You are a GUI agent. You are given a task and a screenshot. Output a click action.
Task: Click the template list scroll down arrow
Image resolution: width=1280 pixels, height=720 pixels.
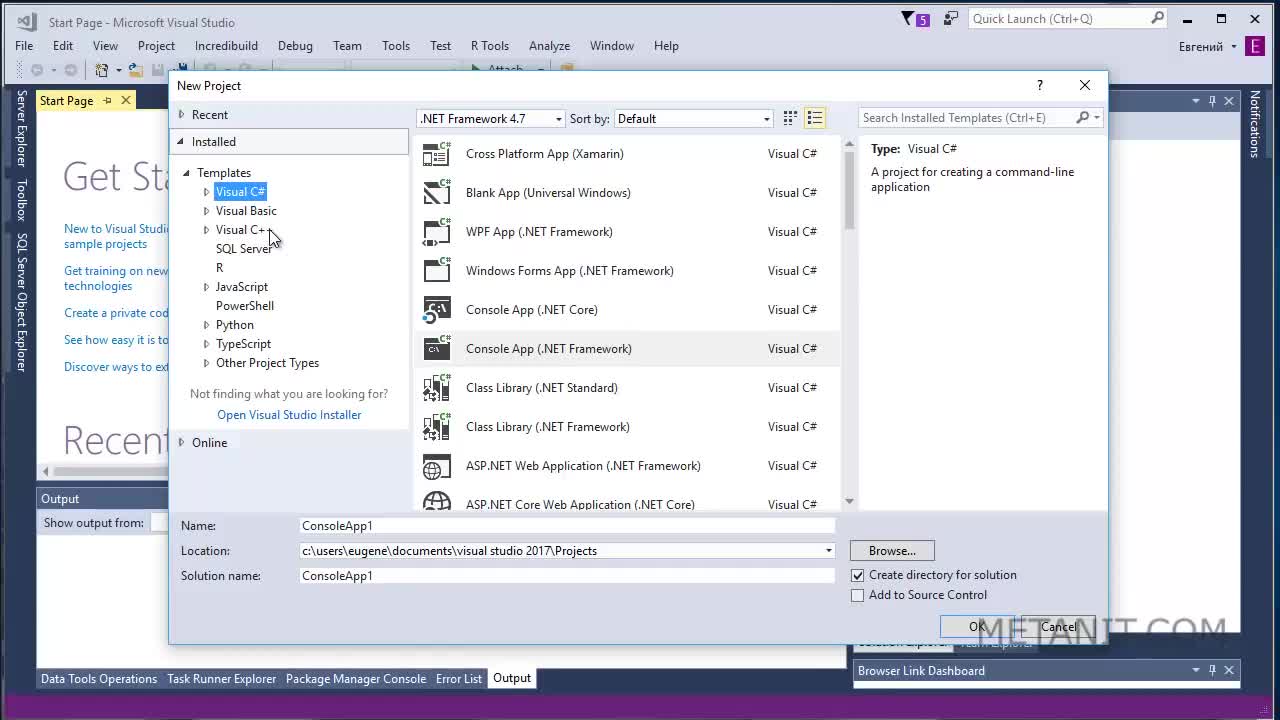[x=849, y=502]
